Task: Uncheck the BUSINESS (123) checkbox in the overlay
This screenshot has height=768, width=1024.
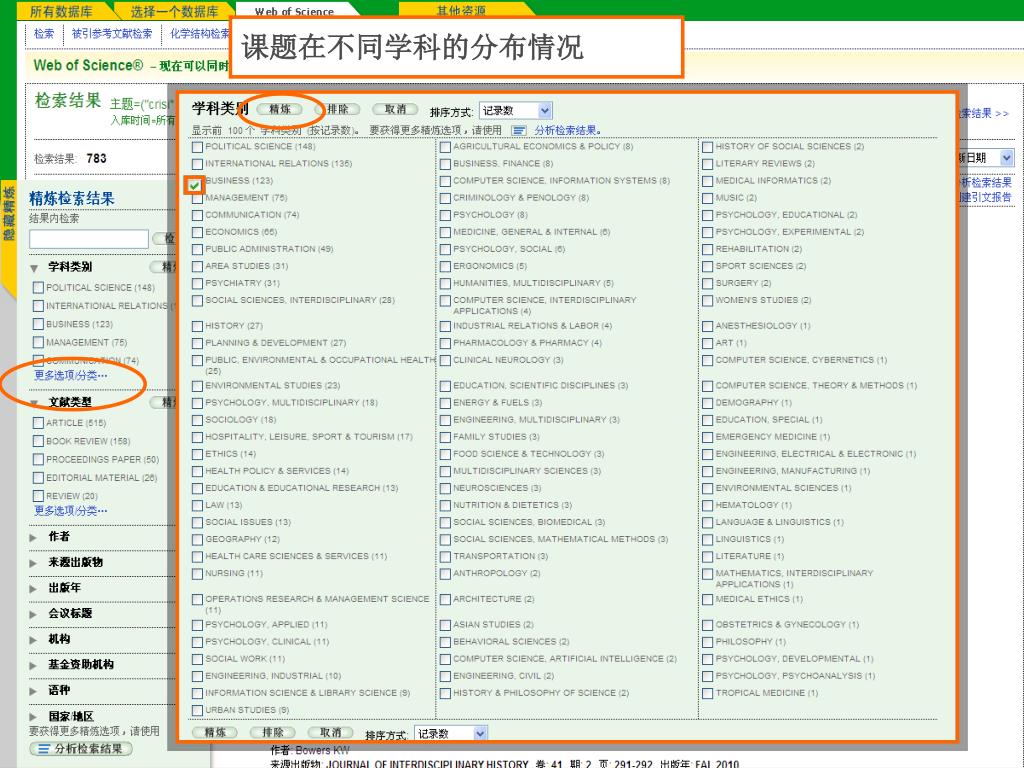Action: pos(194,185)
